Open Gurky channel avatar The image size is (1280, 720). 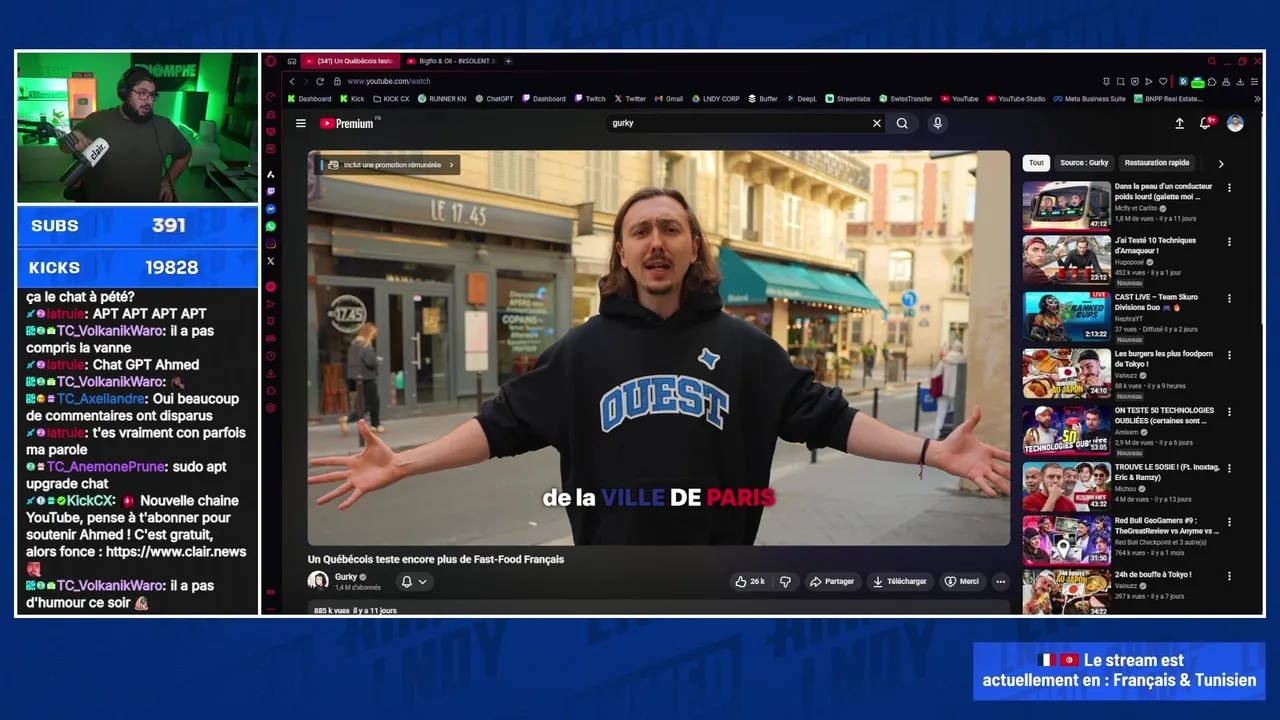coord(318,581)
